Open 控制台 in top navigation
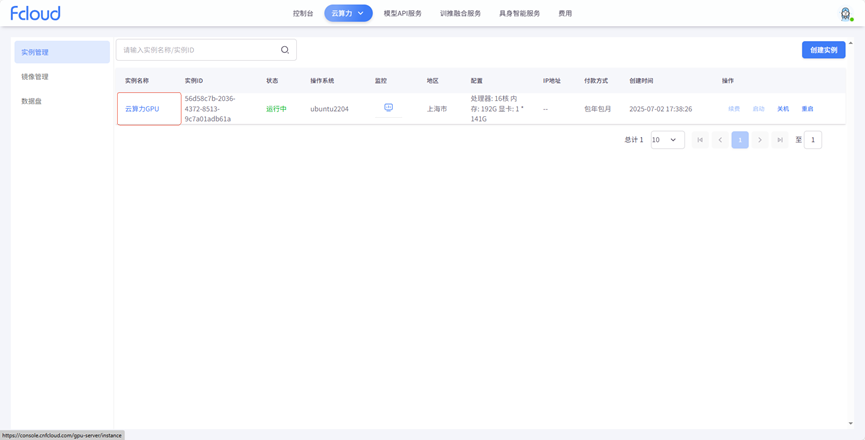 click(303, 13)
